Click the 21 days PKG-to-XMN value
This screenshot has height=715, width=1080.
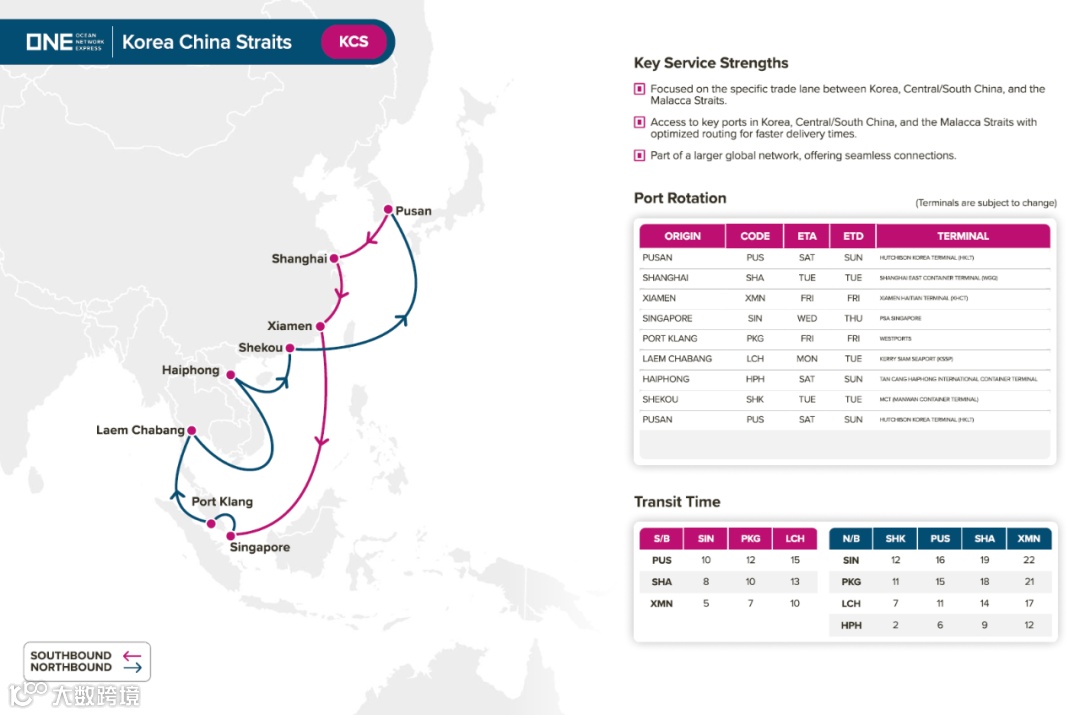[1029, 582]
